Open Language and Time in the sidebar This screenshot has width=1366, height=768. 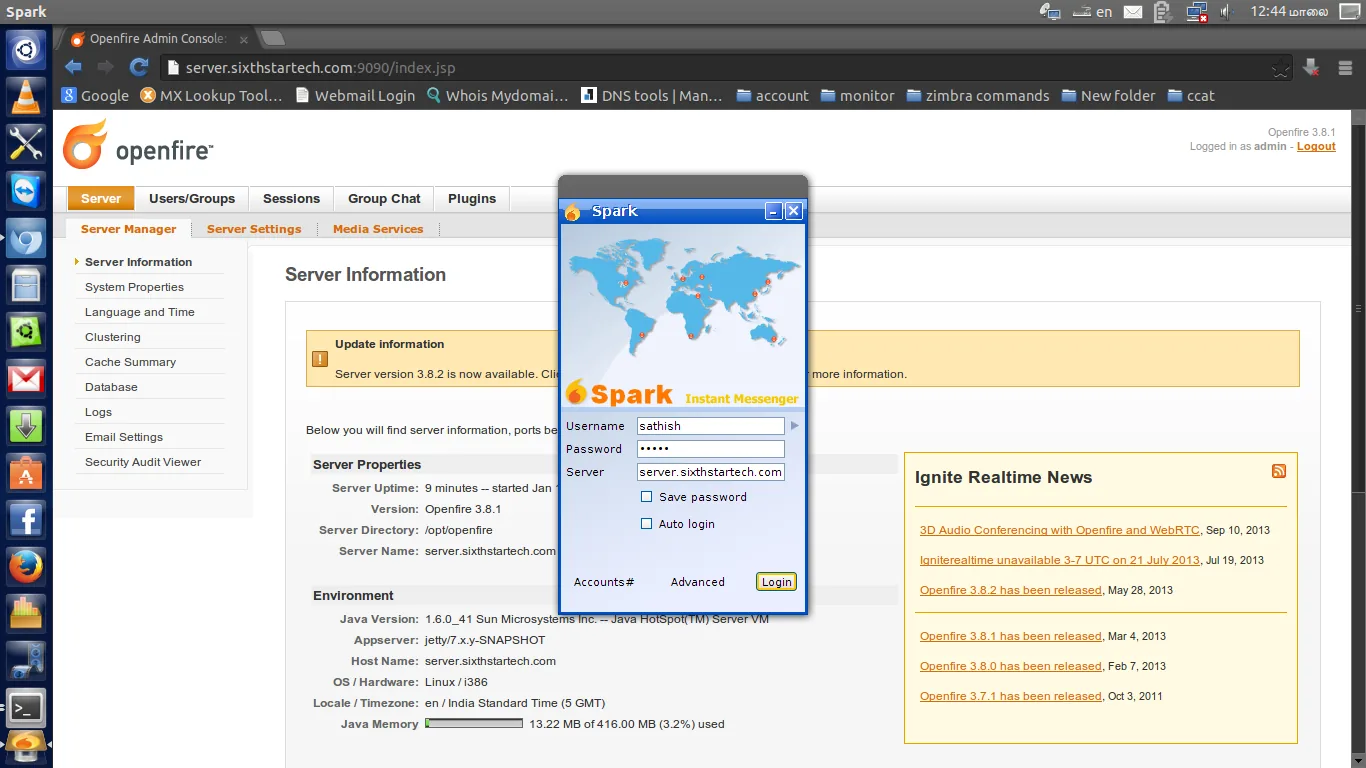tap(140, 312)
